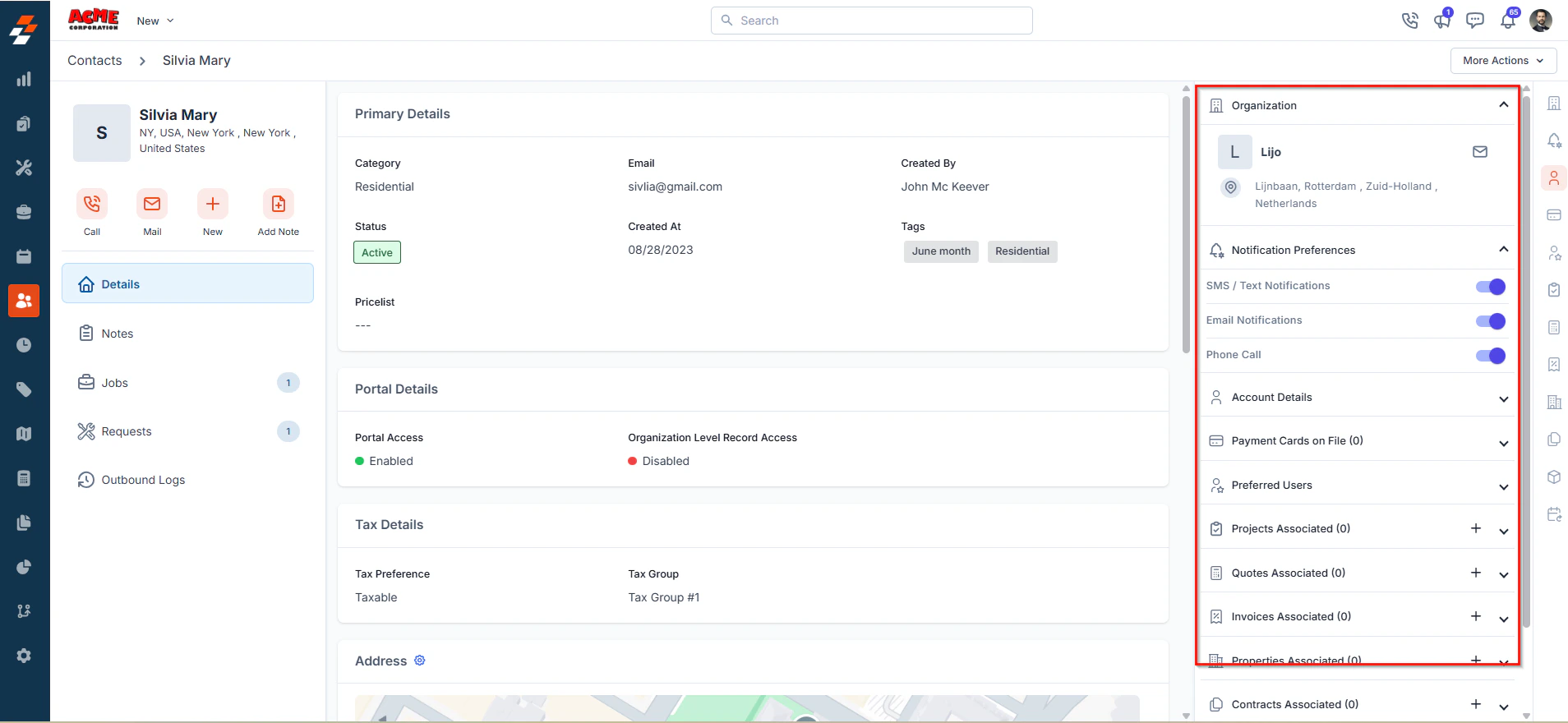The height and width of the screenshot is (723, 1568).
Task: Click the New plus icon
Action: [213, 204]
